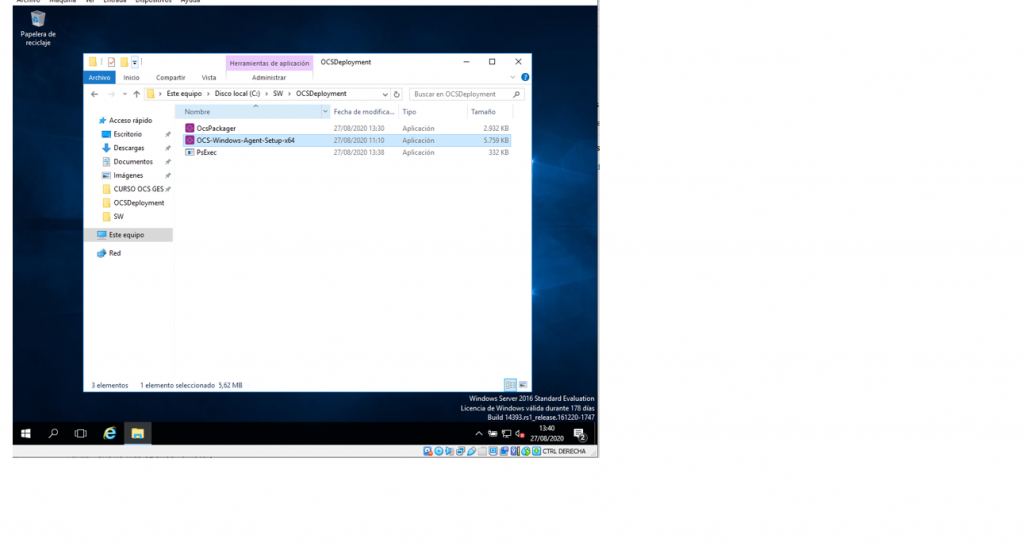Open the Administrar ribbon tab
This screenshot has width=1024, height=543.
pyautogui.click(x=269, y=77)
